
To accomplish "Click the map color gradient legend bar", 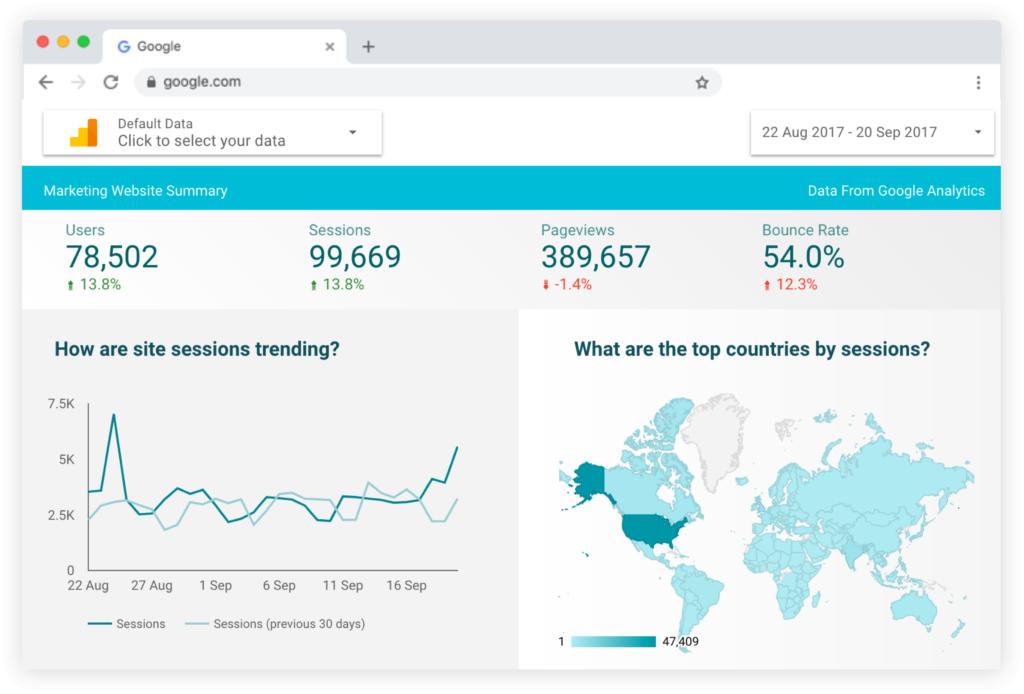I will tap(614, 641).
